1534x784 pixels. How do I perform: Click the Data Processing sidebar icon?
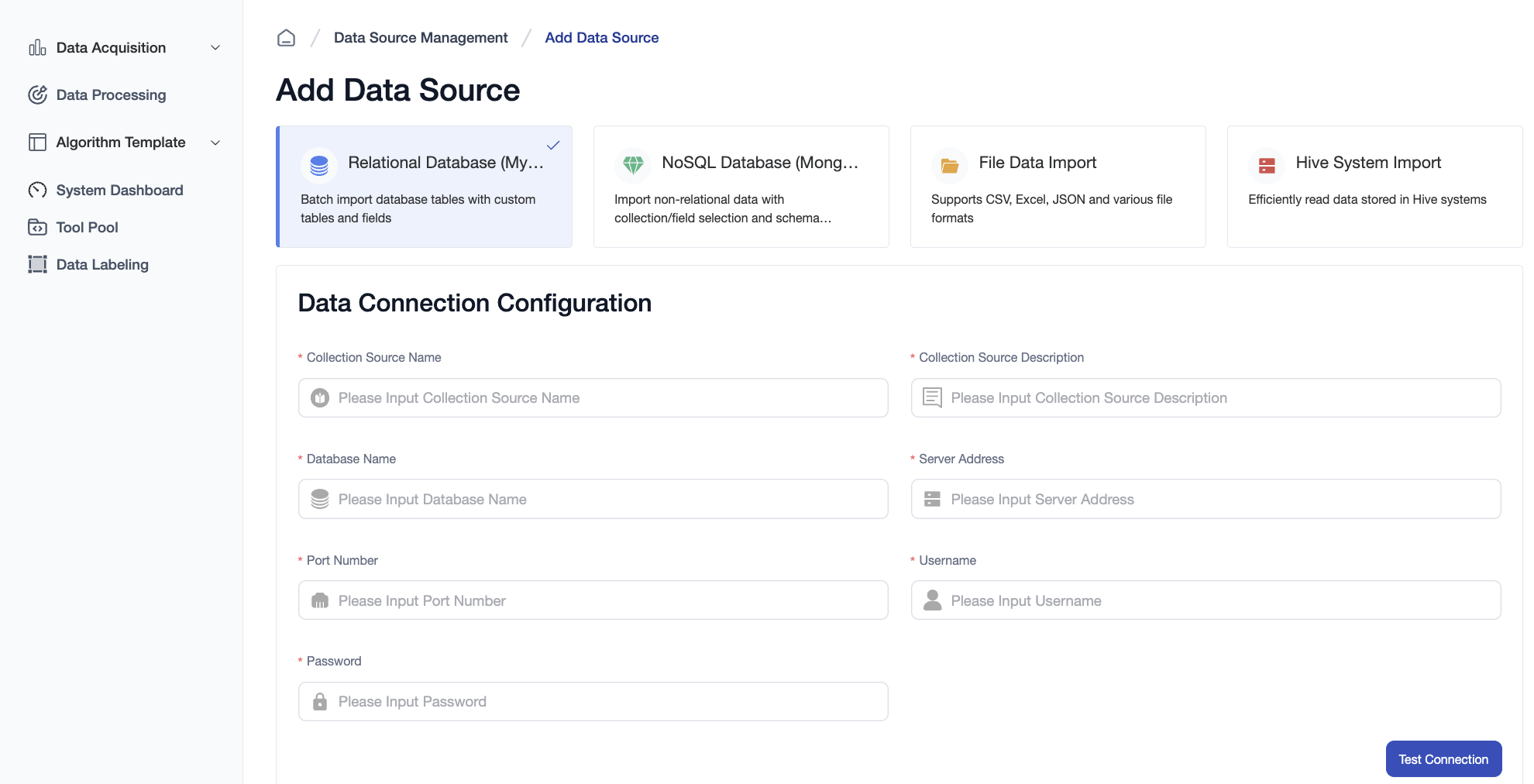pyautogui.click(x=37, y=95)
